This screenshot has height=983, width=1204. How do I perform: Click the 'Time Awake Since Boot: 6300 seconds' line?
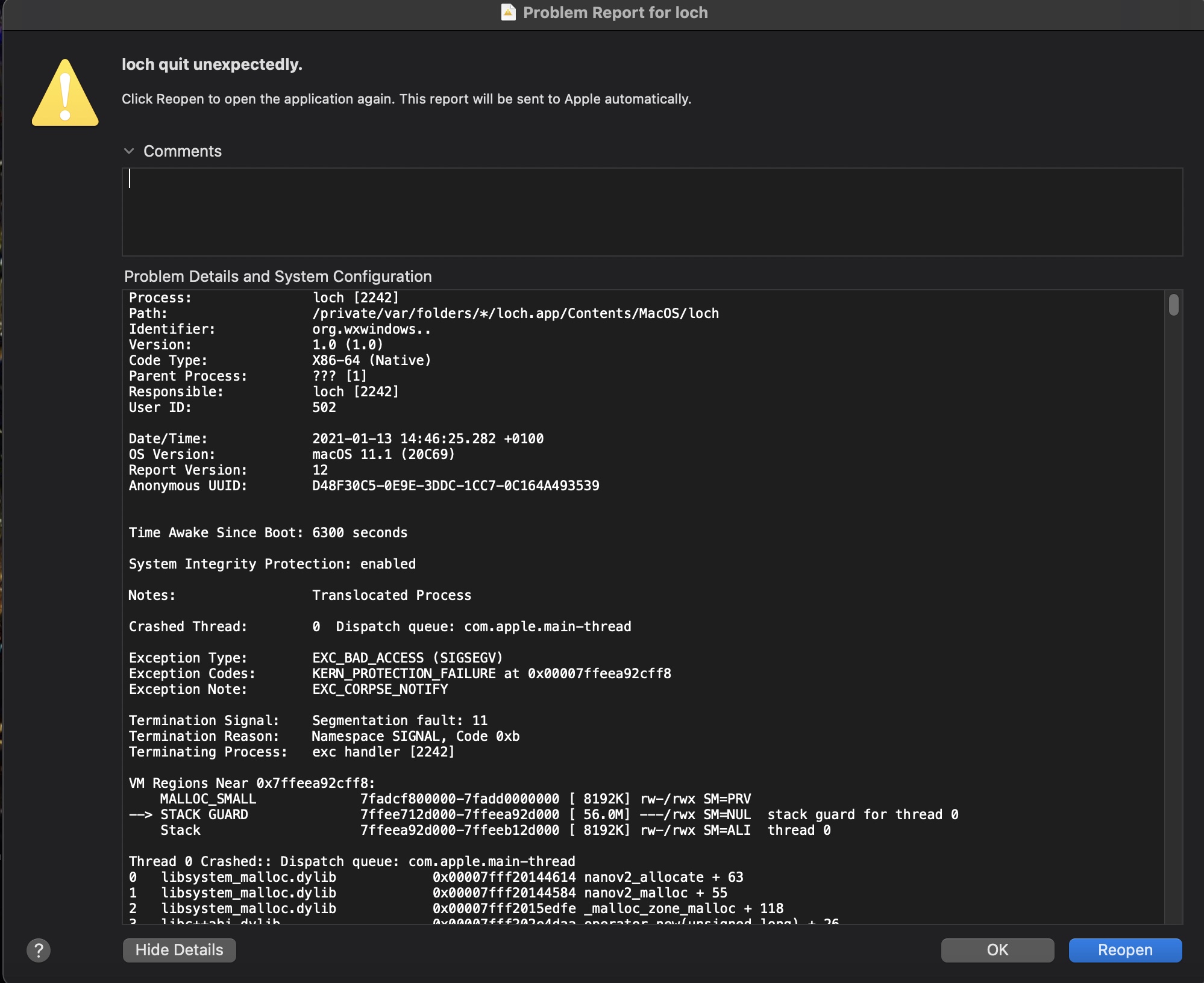click(x=268, y=532)
